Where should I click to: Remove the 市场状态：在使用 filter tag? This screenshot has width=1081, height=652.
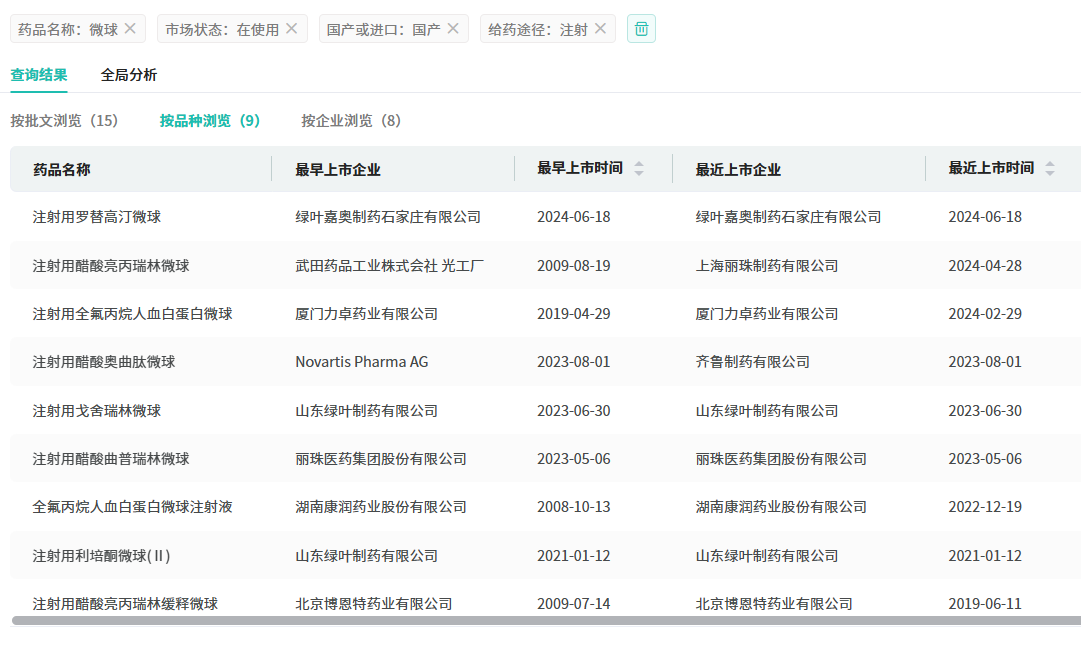[x=292, y=29]
